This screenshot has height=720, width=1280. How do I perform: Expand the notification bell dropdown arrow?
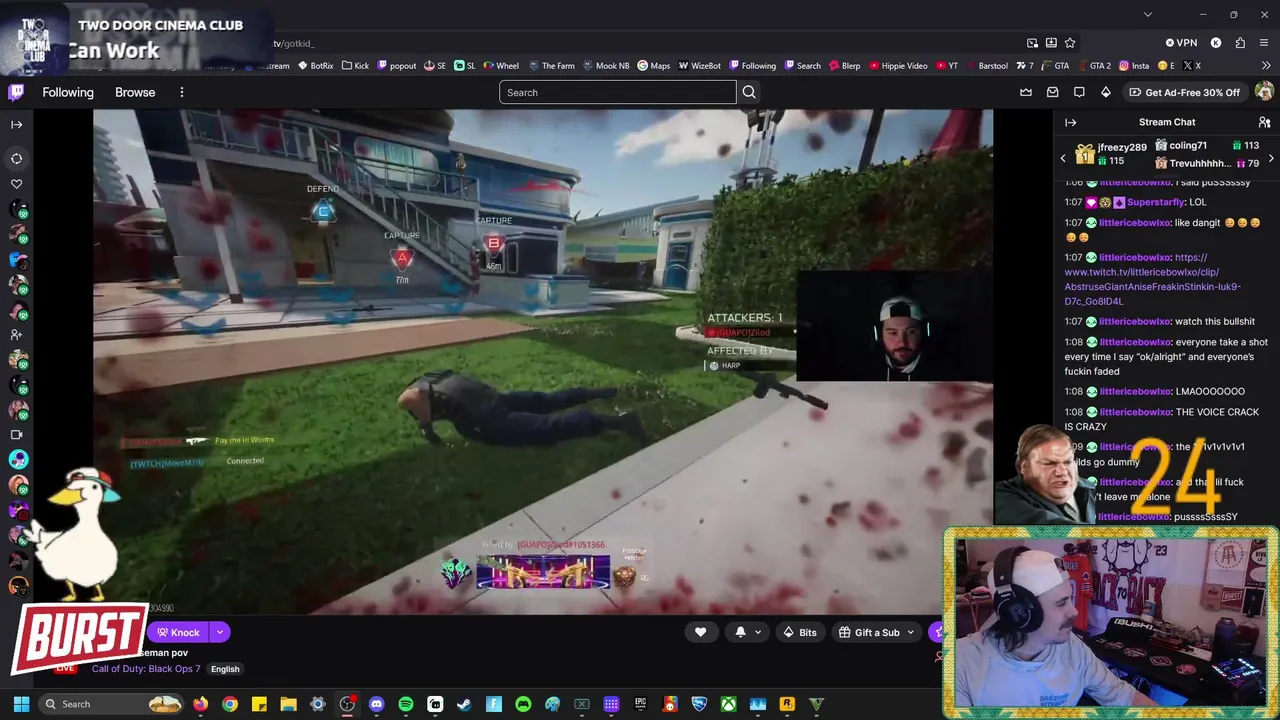(x=758, y=632)
